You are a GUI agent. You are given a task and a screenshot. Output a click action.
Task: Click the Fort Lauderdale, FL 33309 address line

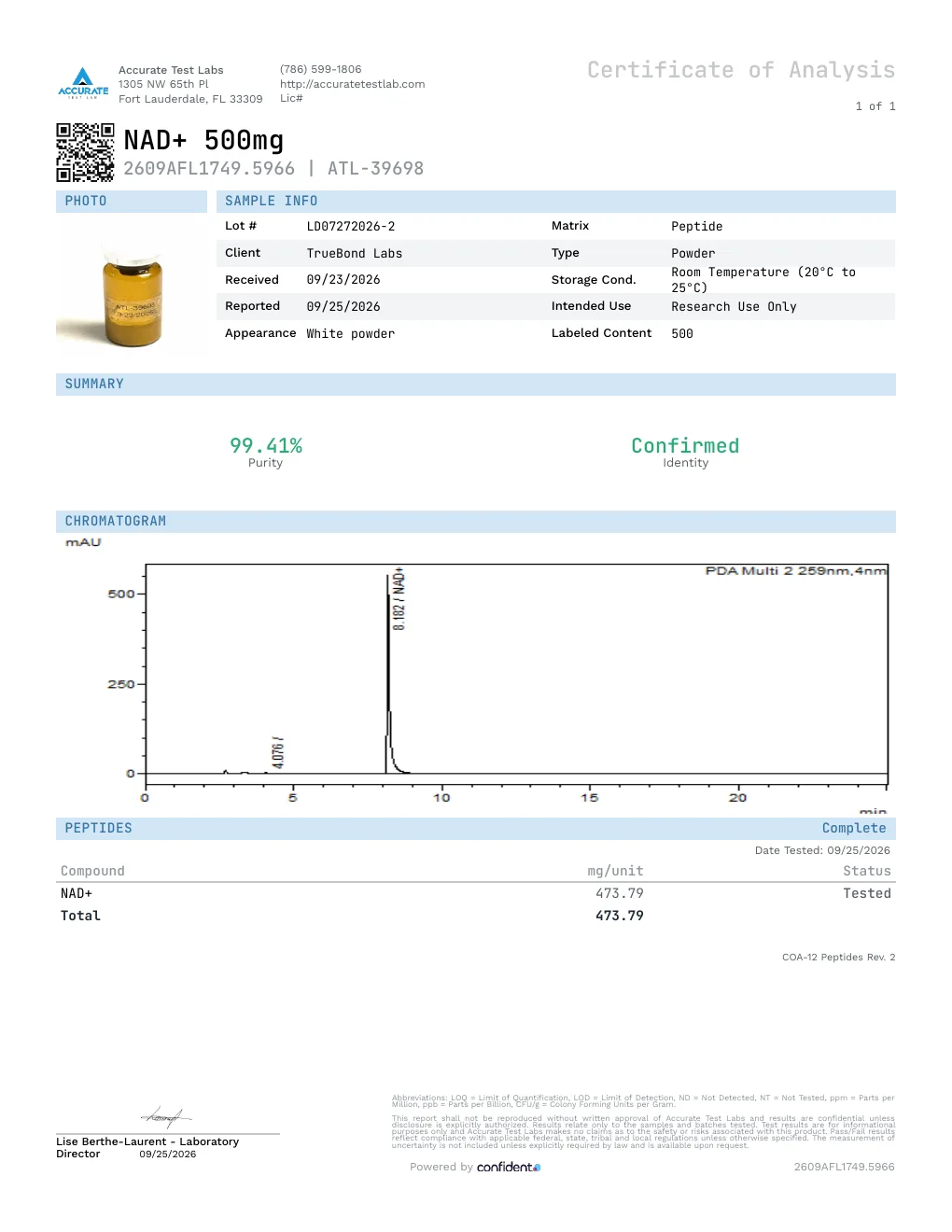pos(190,99)
